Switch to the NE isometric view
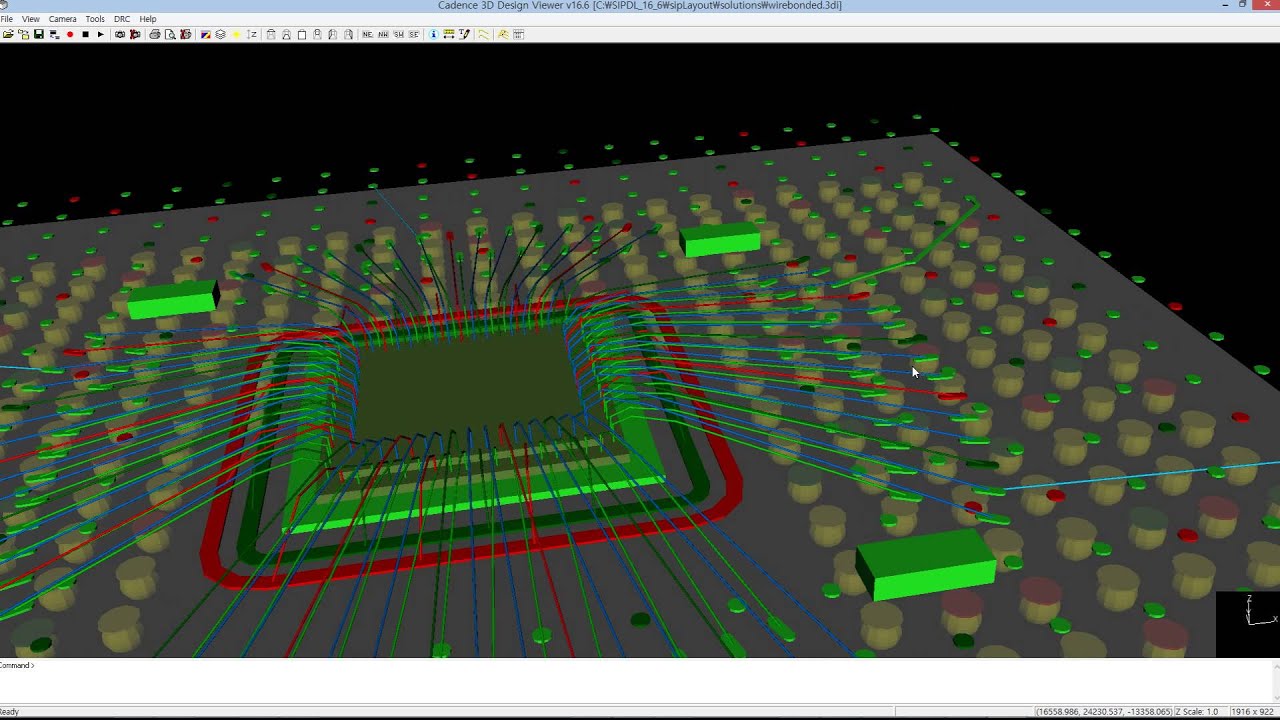The image size is (1280, 720). pyautogui.click(x=367, y=34)
